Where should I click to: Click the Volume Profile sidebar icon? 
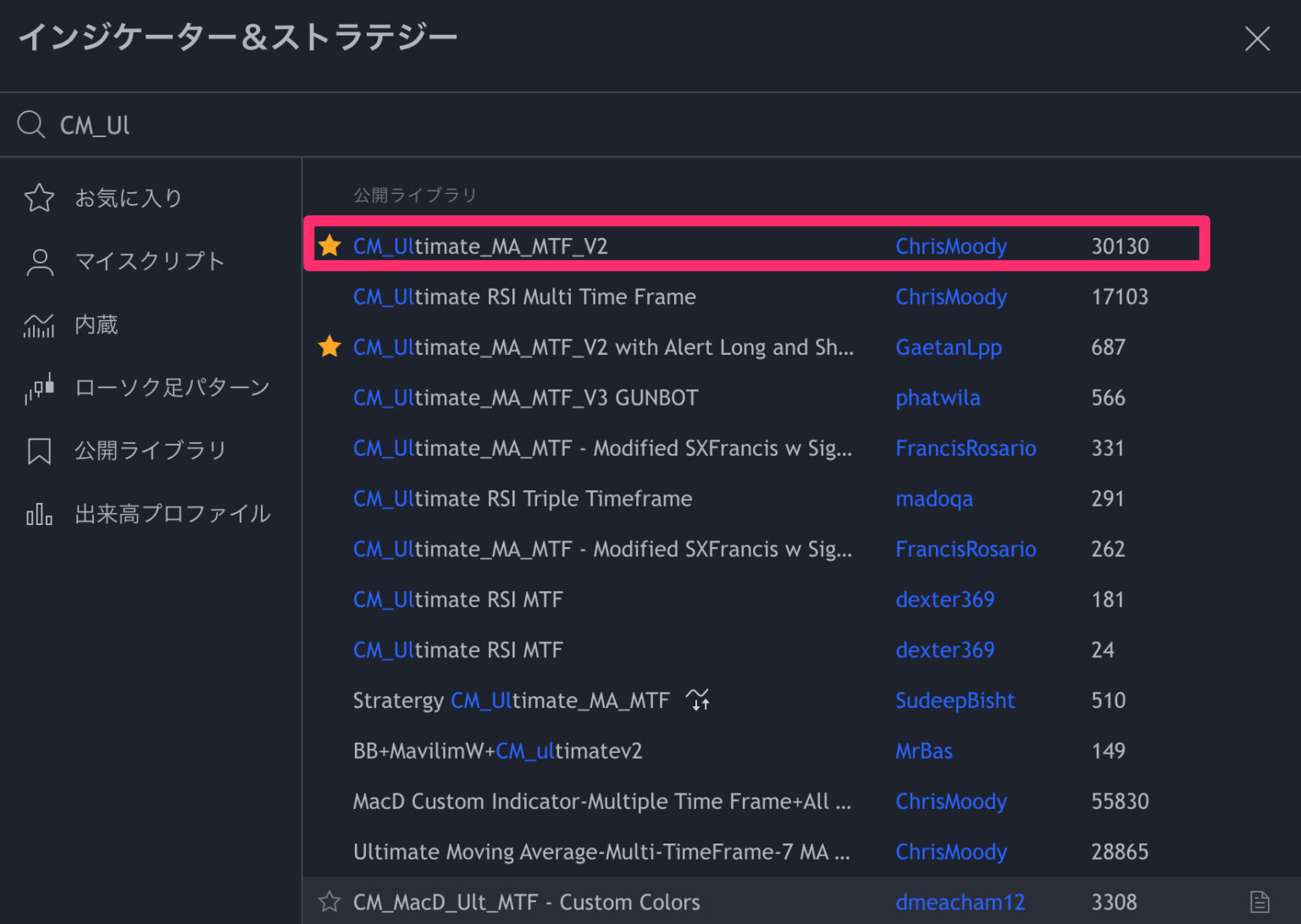39,512
